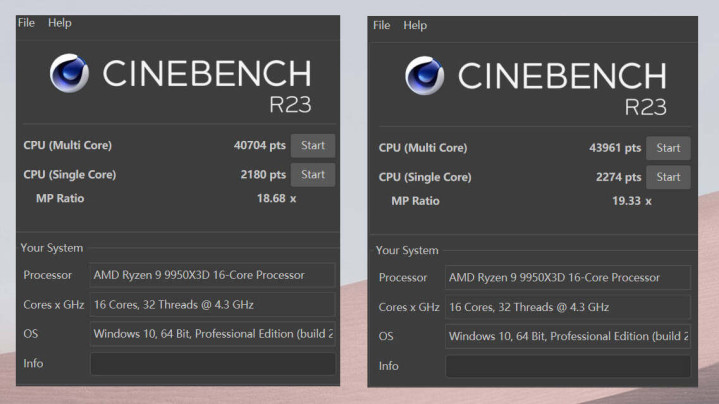
Task: Click MP Ratio label in right window
Action: [415, 201]
